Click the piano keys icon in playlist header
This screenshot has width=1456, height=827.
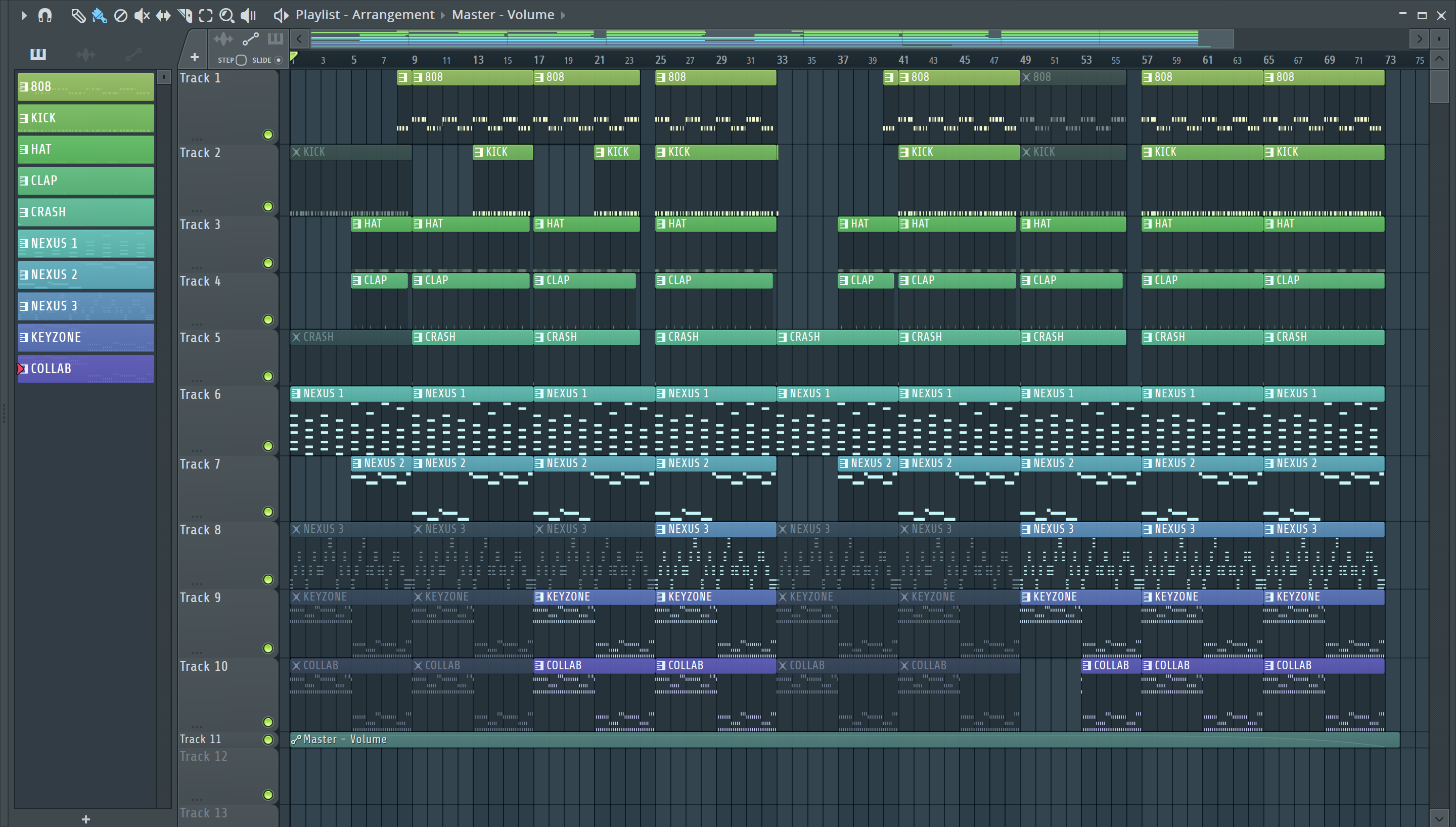point(276,38)
